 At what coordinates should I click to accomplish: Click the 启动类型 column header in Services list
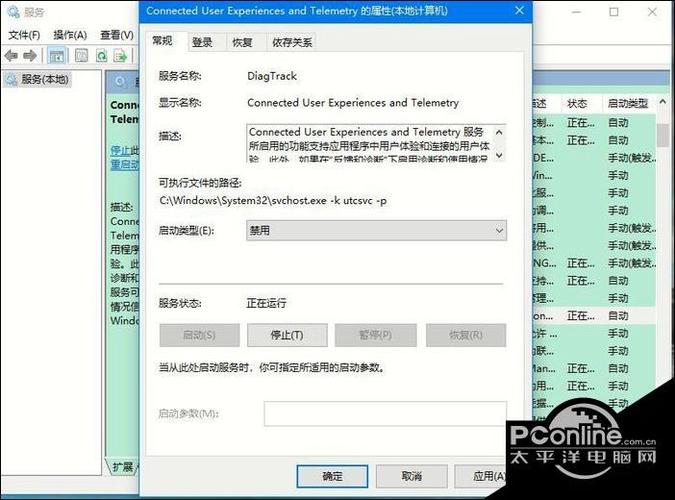(628, 103)
